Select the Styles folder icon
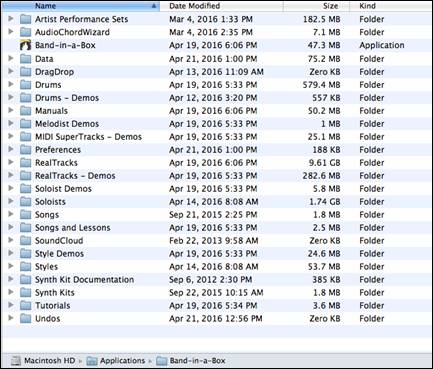The height and width of the screenshot is (369, 433). [25, 267]
